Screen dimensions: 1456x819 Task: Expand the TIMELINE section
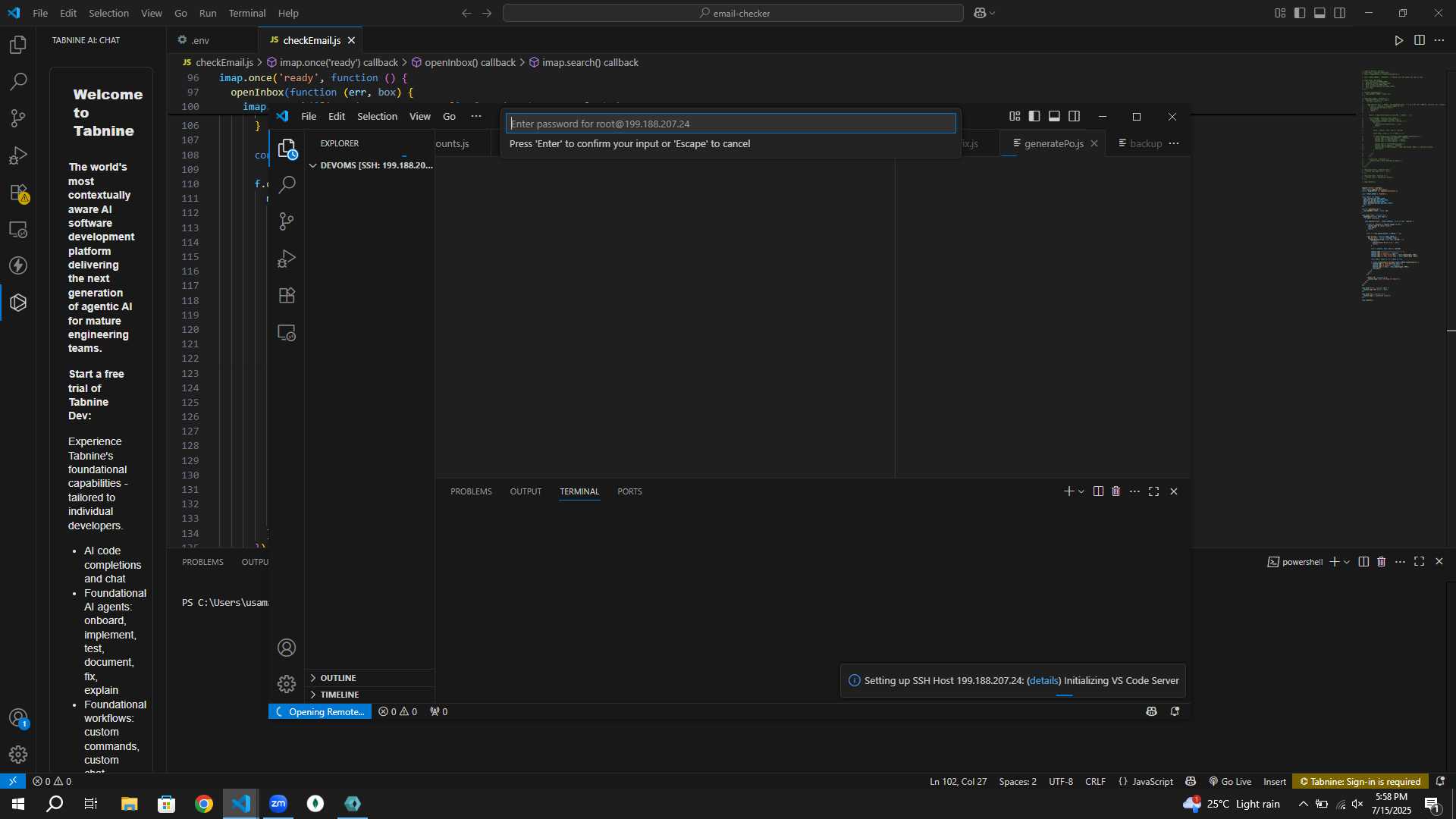[370, 695]
